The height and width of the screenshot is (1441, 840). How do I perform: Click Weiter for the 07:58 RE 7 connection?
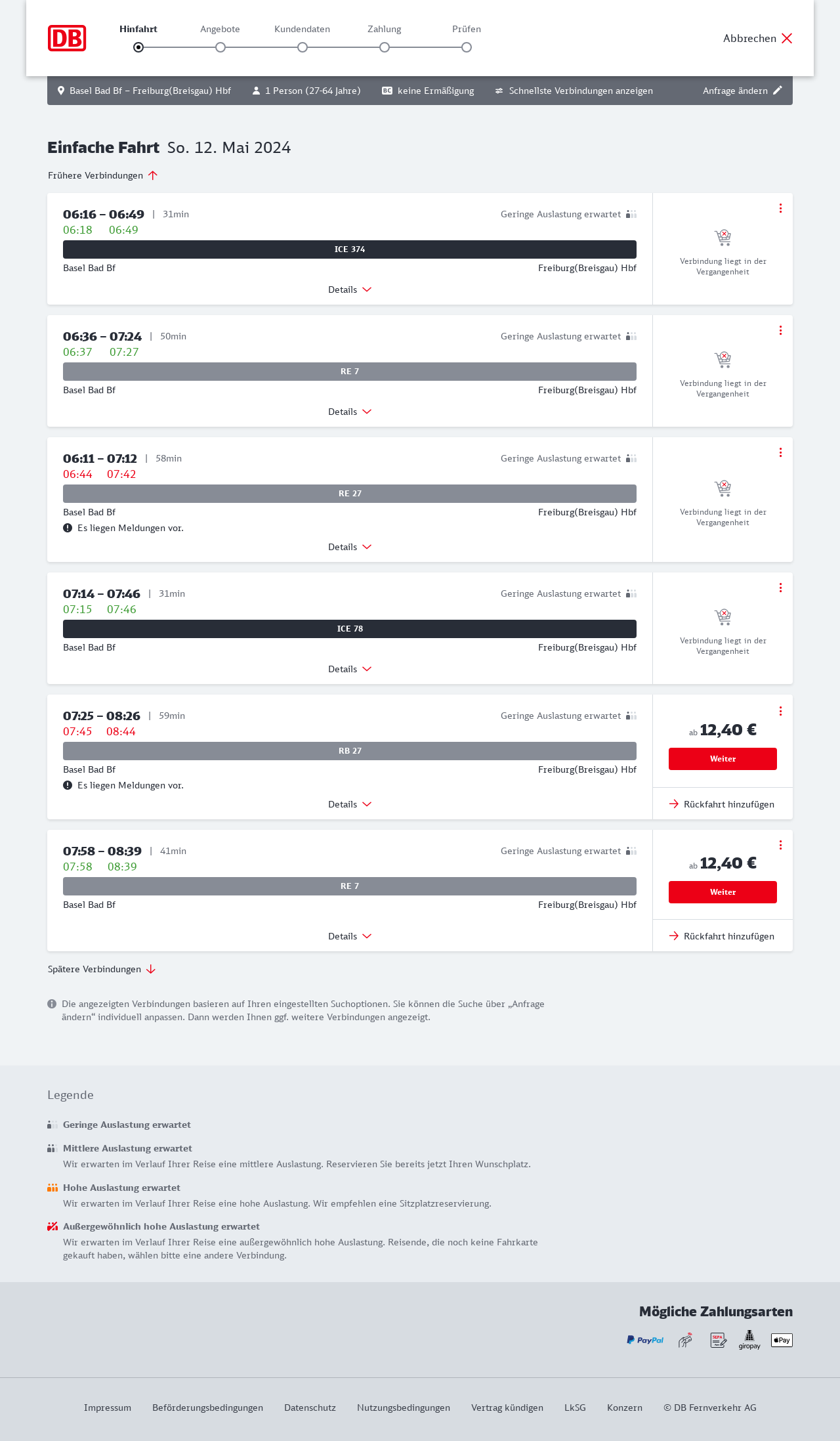(723, 892)
